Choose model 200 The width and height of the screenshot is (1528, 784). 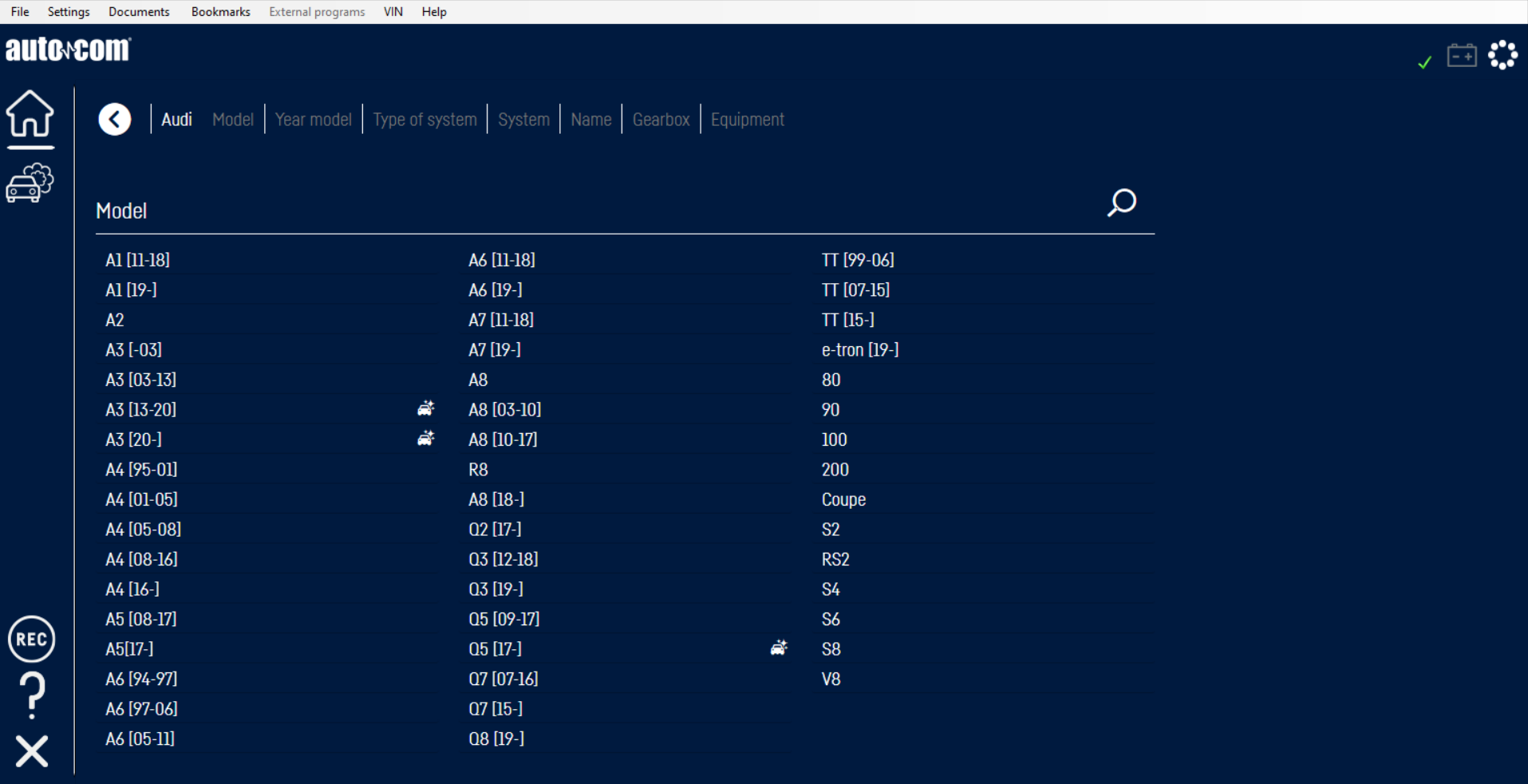tap(835, 470)
